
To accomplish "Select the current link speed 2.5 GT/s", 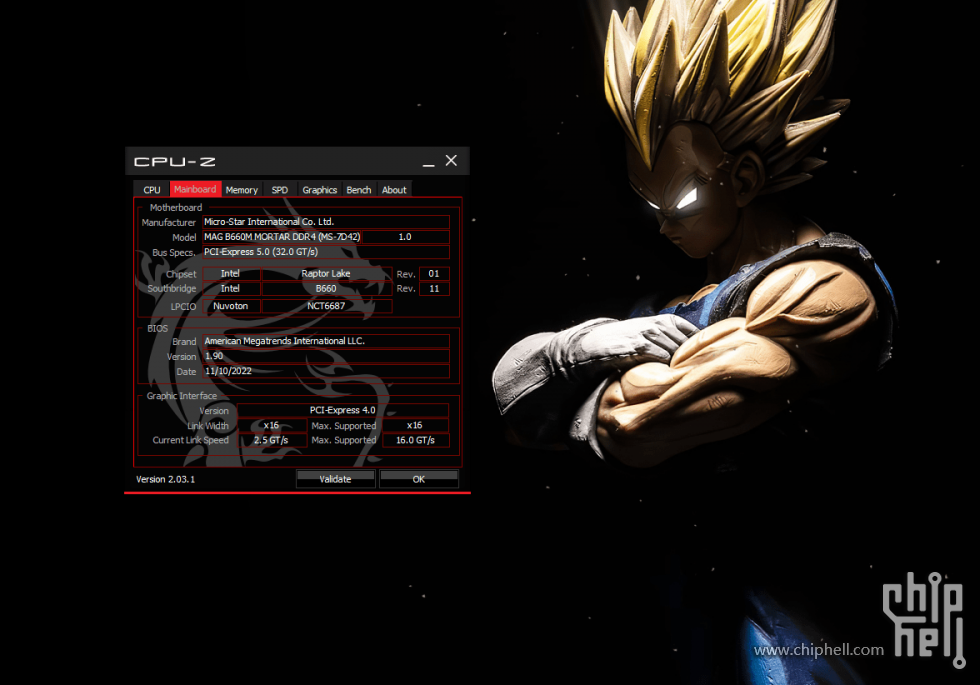I will 271,441.
